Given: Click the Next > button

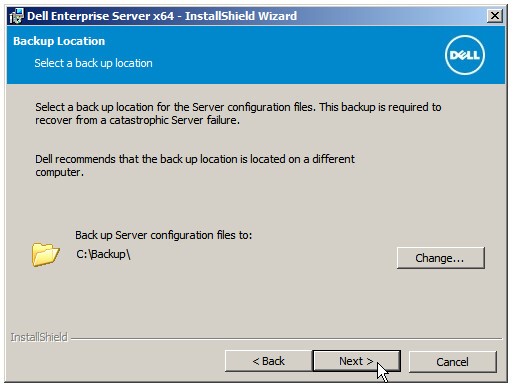Looking at the screenshot, I should (356, 361).
